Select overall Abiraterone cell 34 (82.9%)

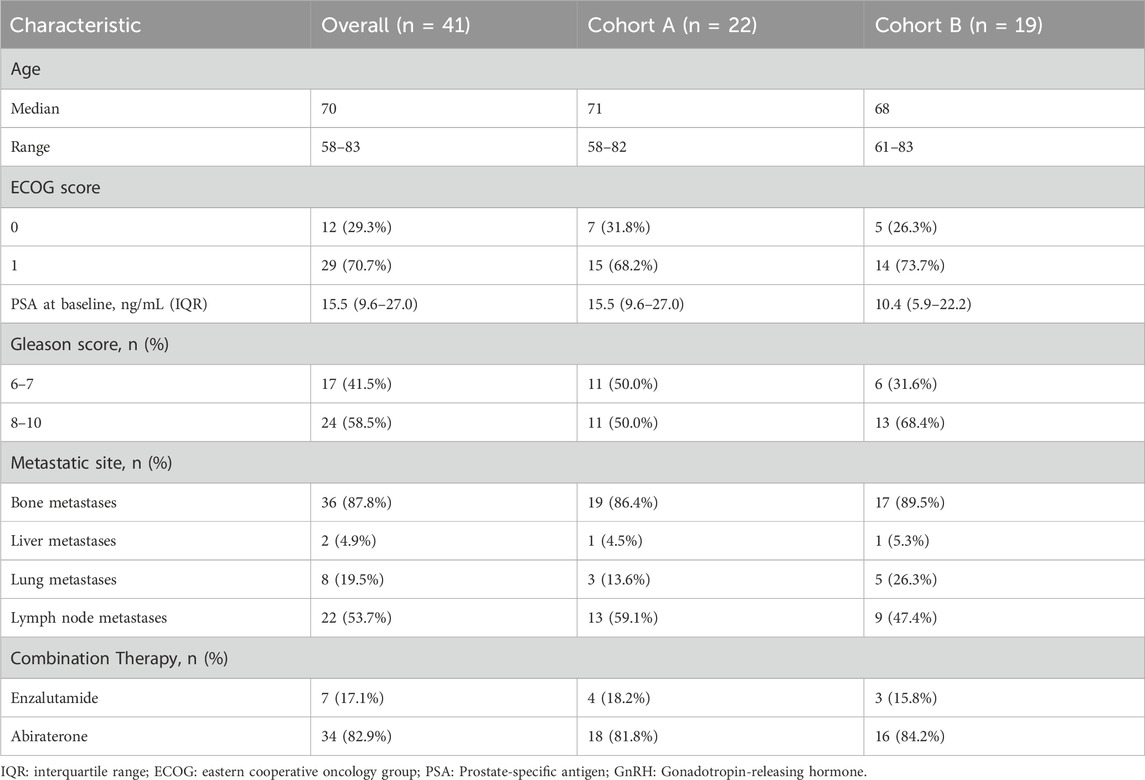pyautogui.click(x=356, y=736)
